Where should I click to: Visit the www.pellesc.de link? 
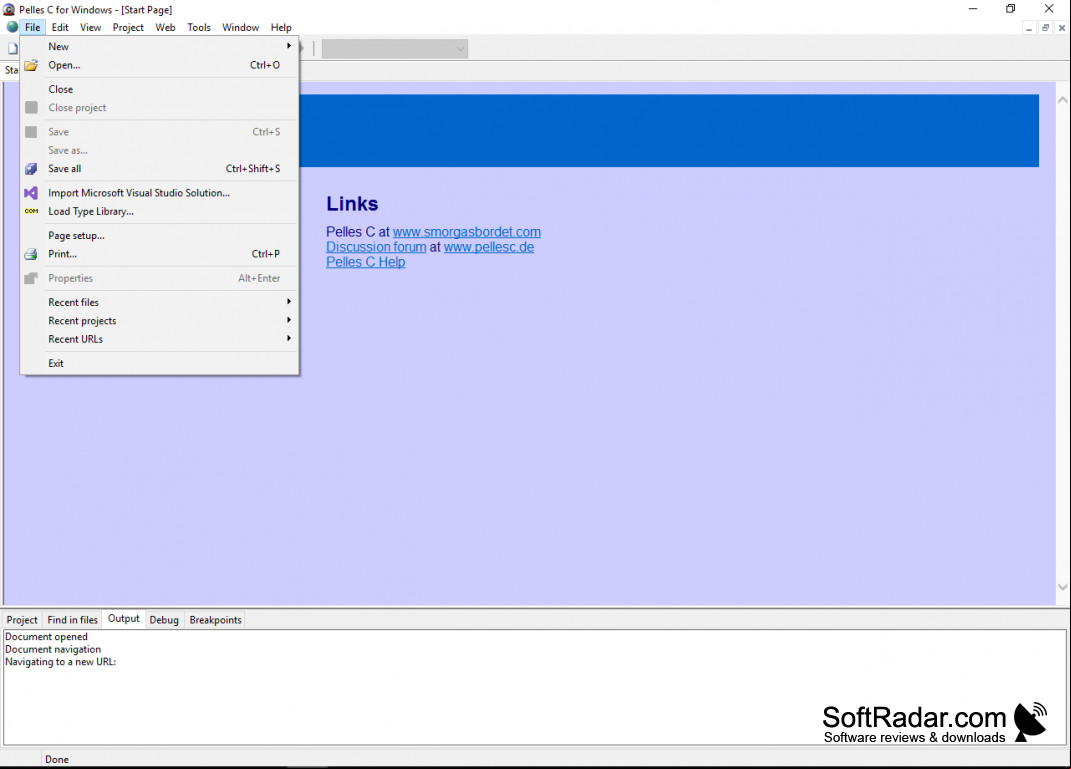489,247
